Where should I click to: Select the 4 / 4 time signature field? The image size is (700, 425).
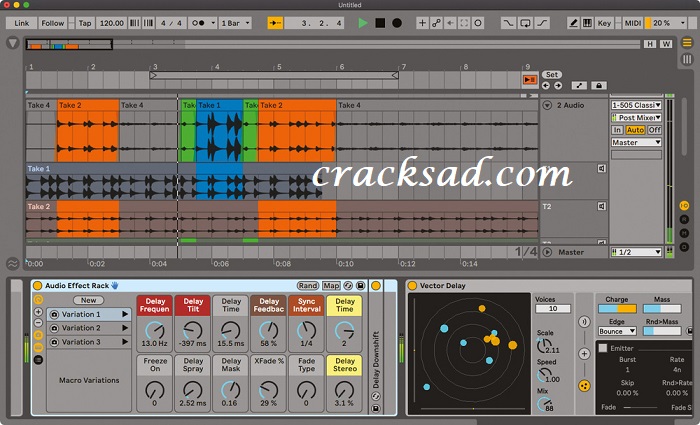tap(171, 23)
